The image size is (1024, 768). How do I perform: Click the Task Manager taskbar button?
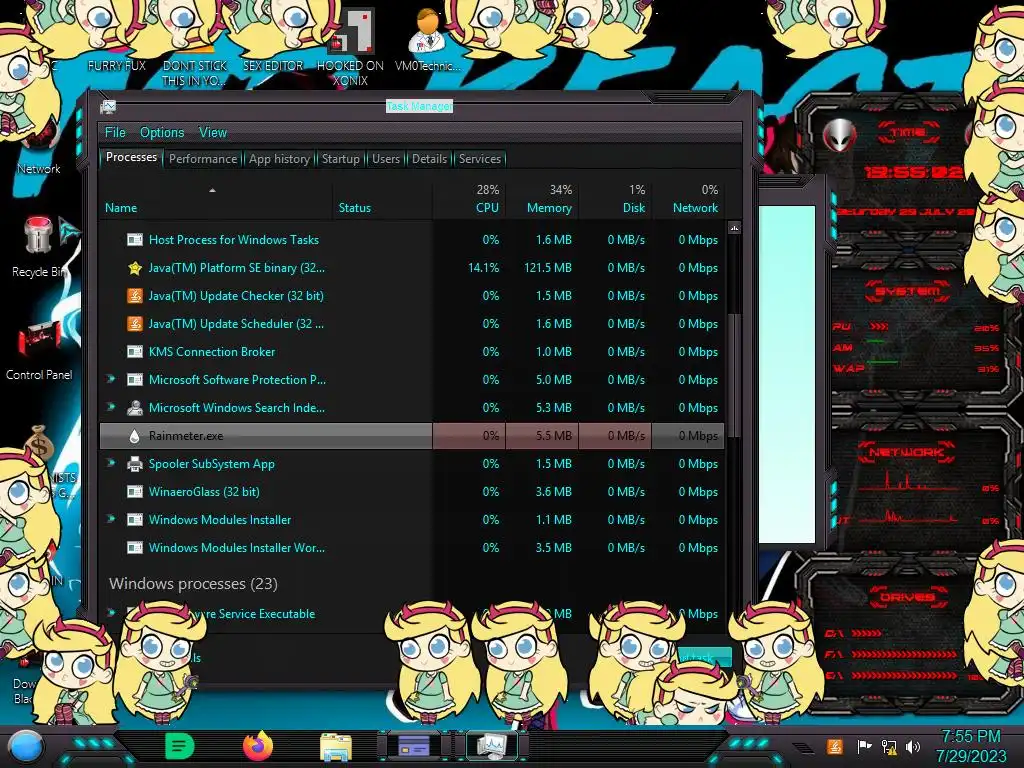pyautogui.click(x=491, y=746)
